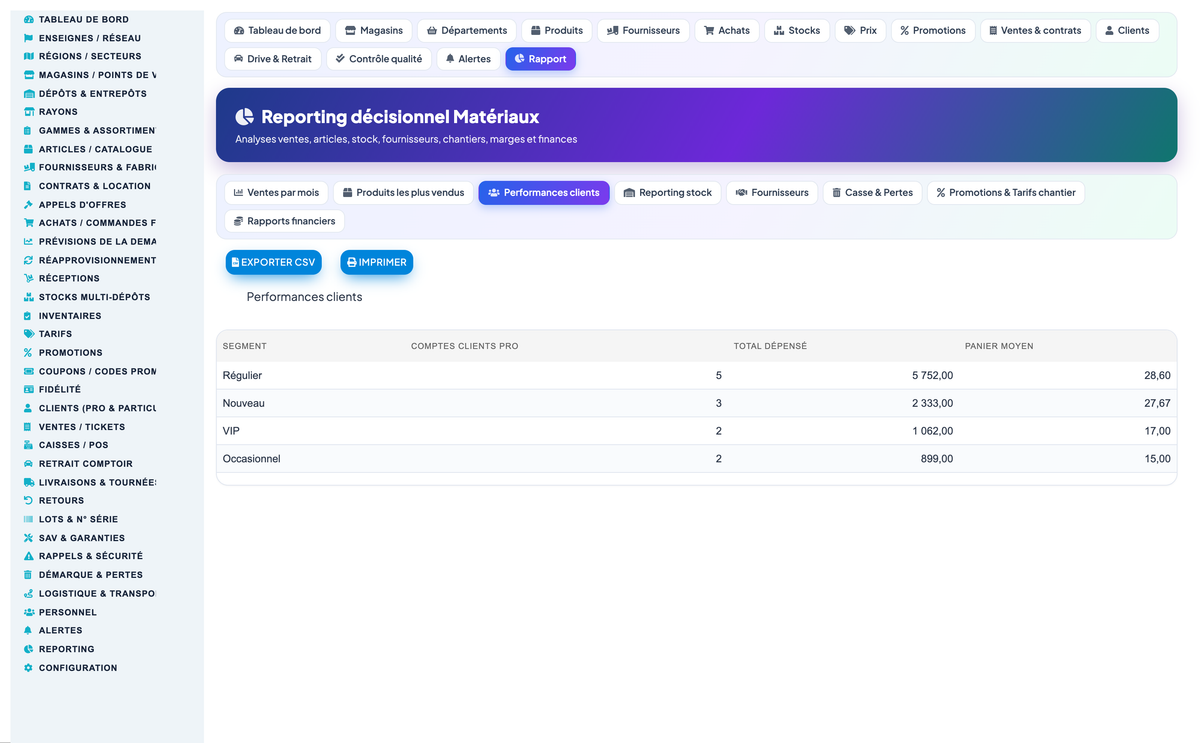This screenshot has height=743, width=1200.
Task: Switch to Reporting stock tab
Action: tap(667, 193)
